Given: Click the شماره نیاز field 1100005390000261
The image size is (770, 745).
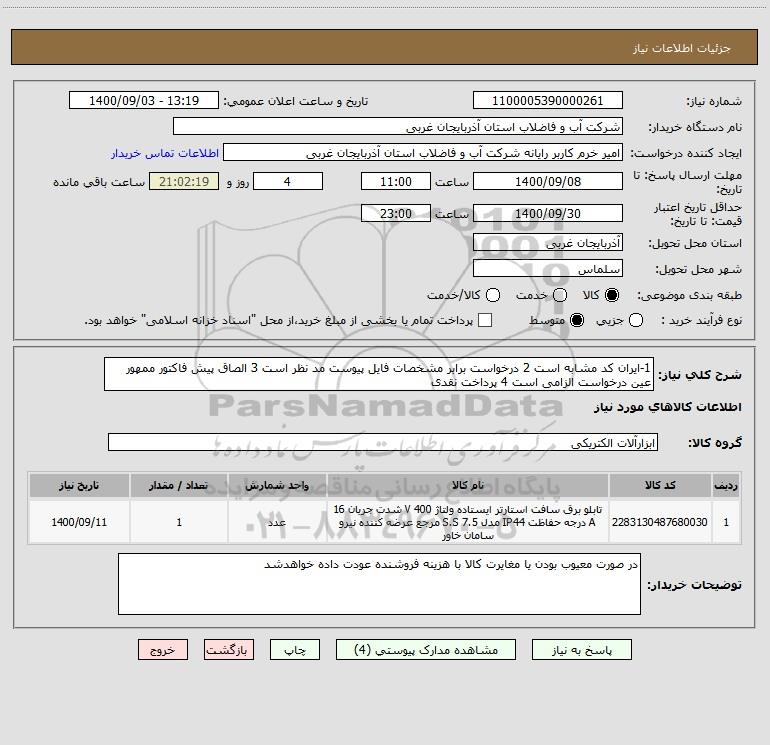Looking at the screenshot, I should [548, 100].
